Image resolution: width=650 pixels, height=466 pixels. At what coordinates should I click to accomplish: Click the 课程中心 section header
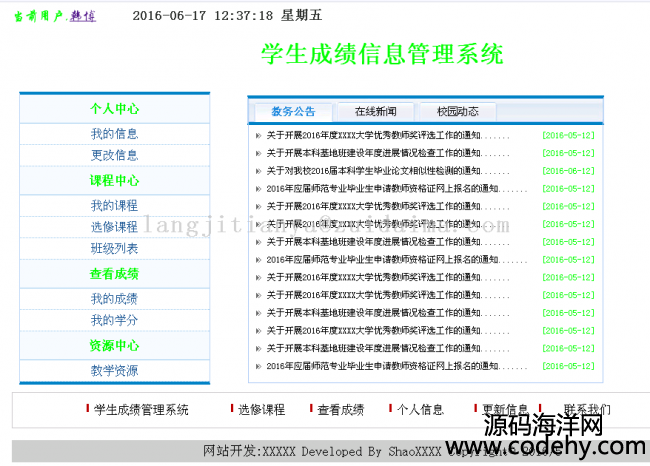pos(114,180)
